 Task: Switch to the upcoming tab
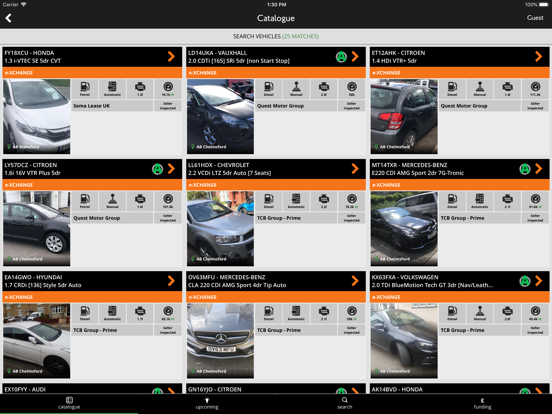[x=207, y=403]
